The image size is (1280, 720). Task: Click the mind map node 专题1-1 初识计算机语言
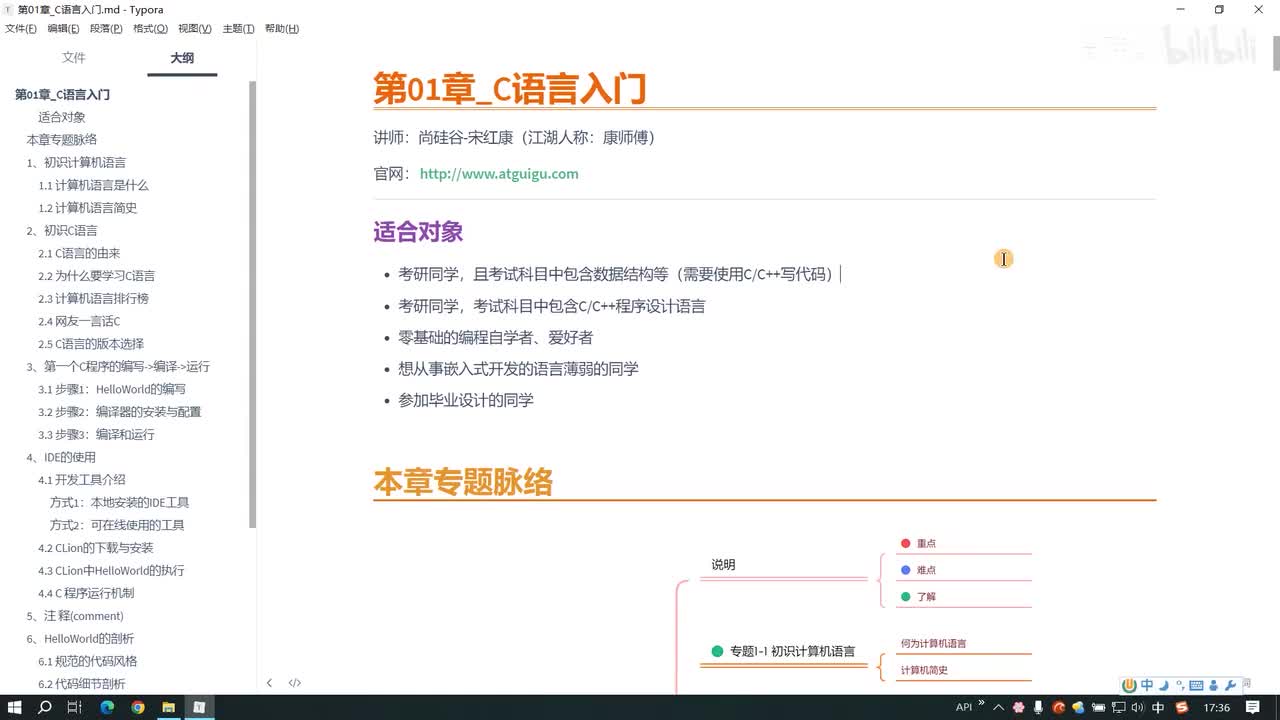[783, 651]
